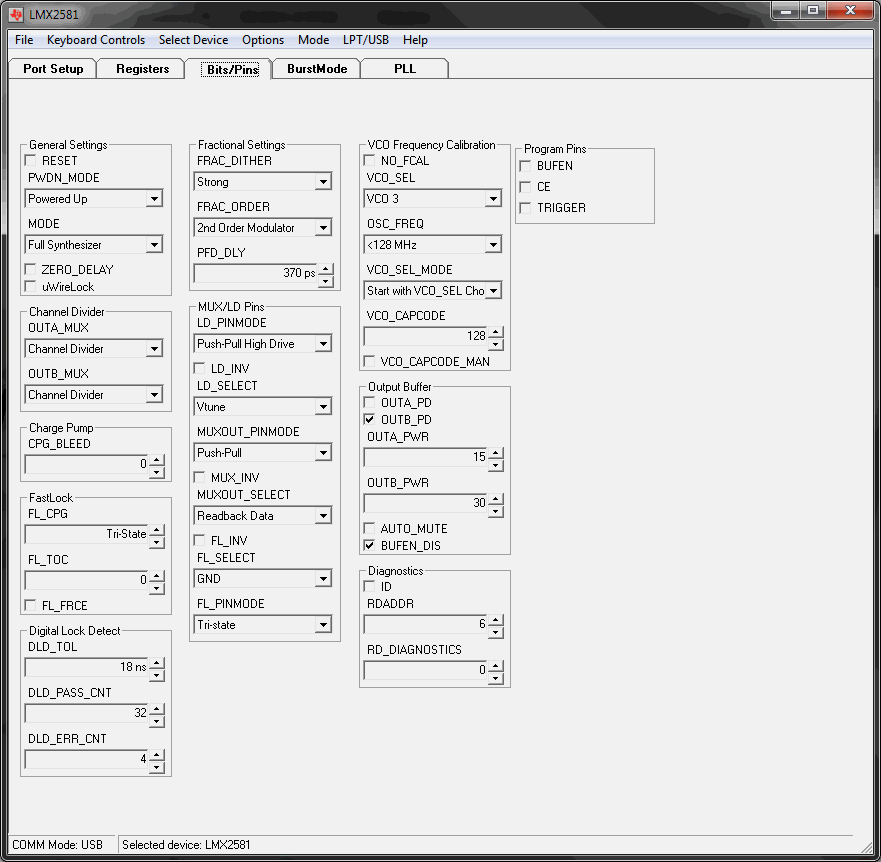881x862 pixels.
Task: Open the LPT/USB menu
Action: pos(366,40)
